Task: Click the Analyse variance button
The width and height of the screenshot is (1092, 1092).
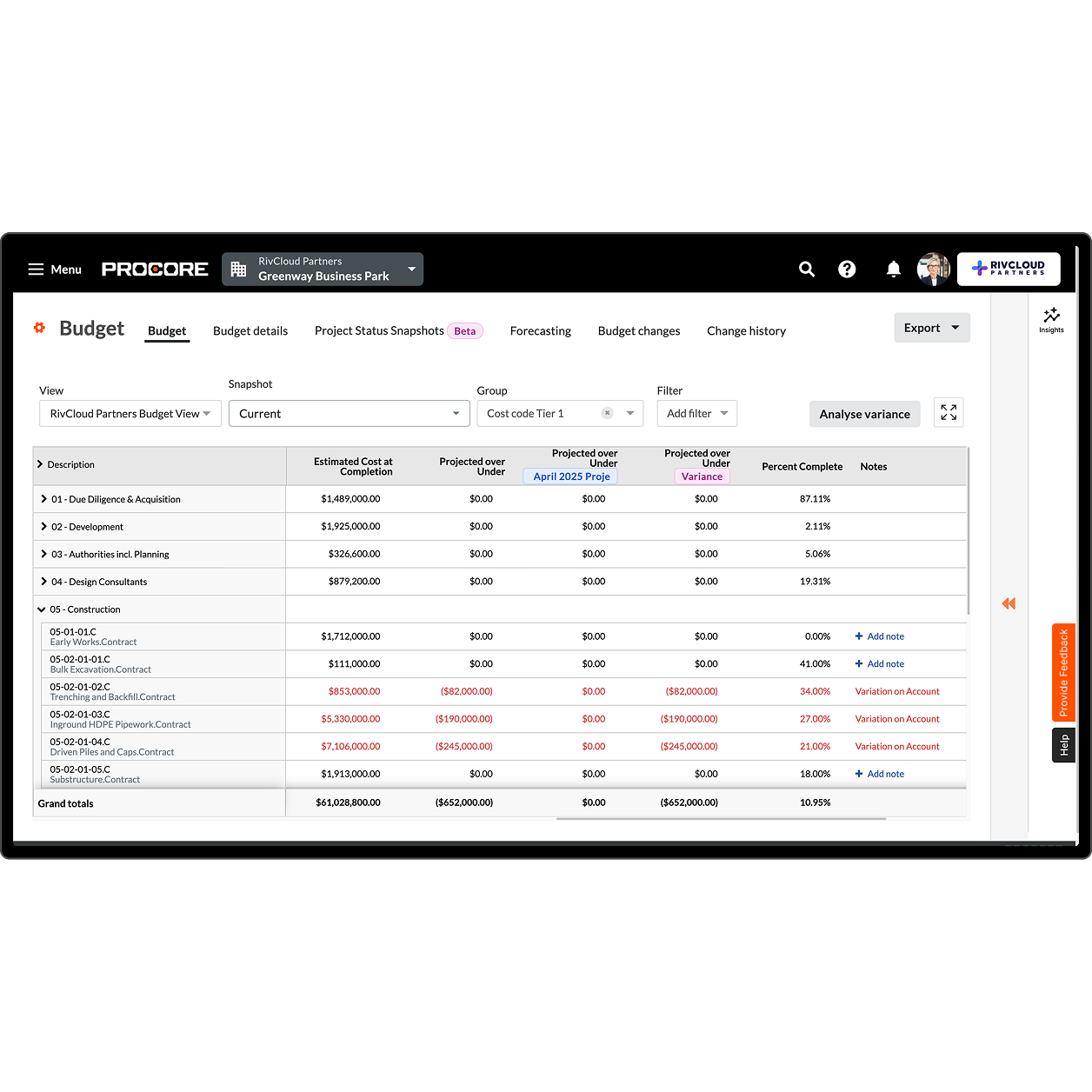Action: (864, 414)
